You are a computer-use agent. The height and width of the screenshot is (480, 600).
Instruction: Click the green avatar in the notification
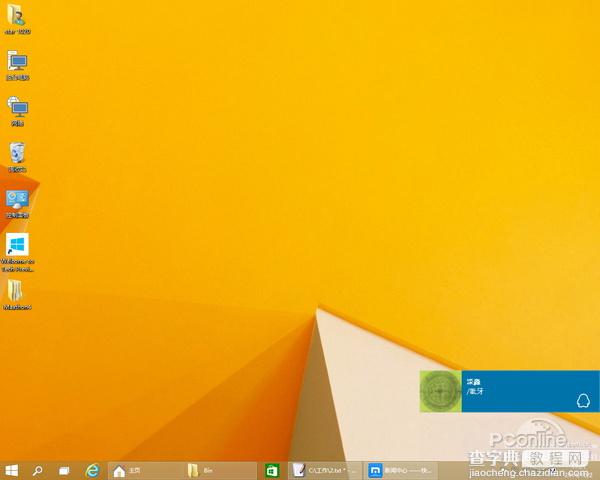point(440,391)
